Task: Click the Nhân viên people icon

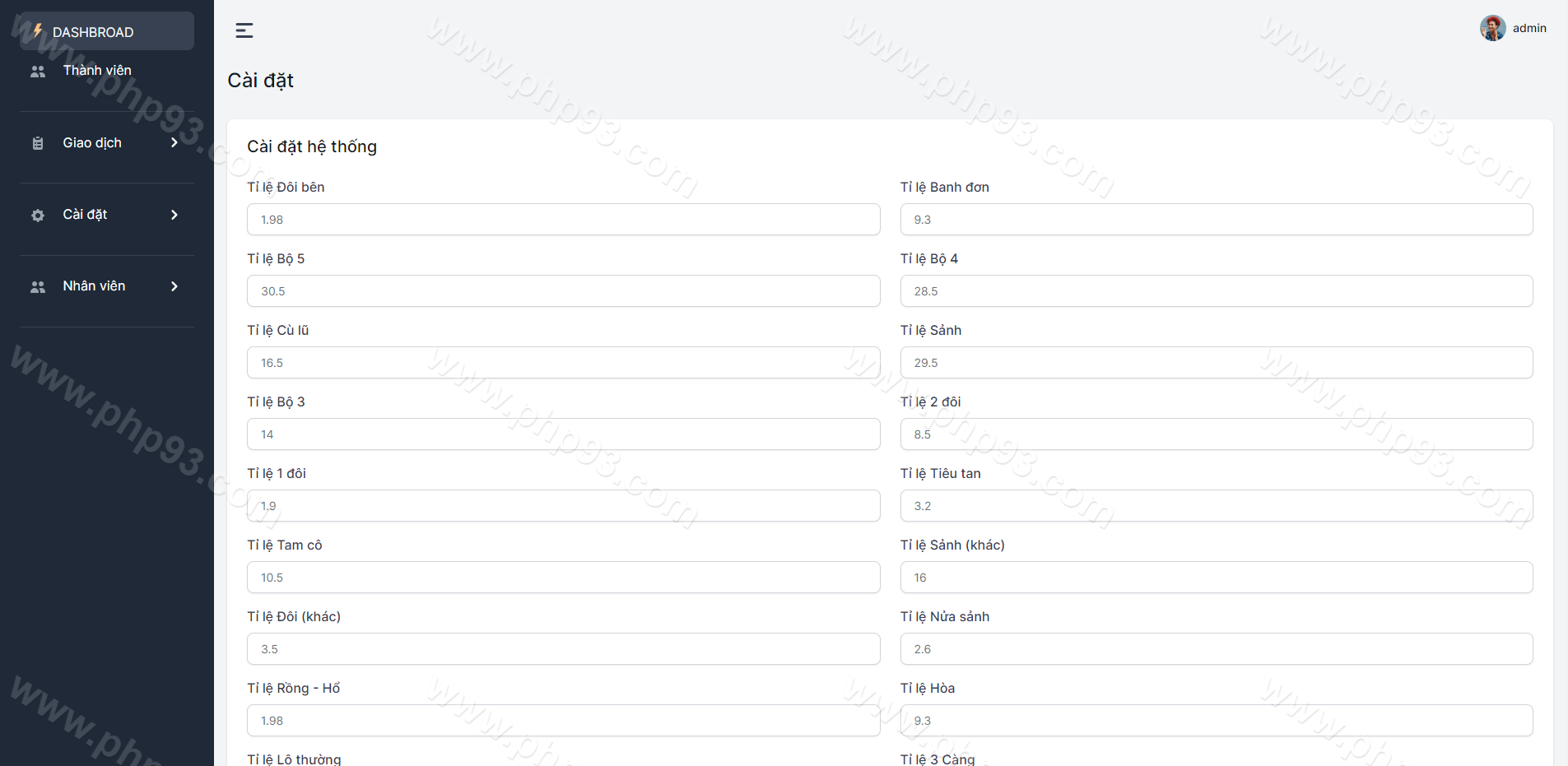Action: click(x=38, y=287)
